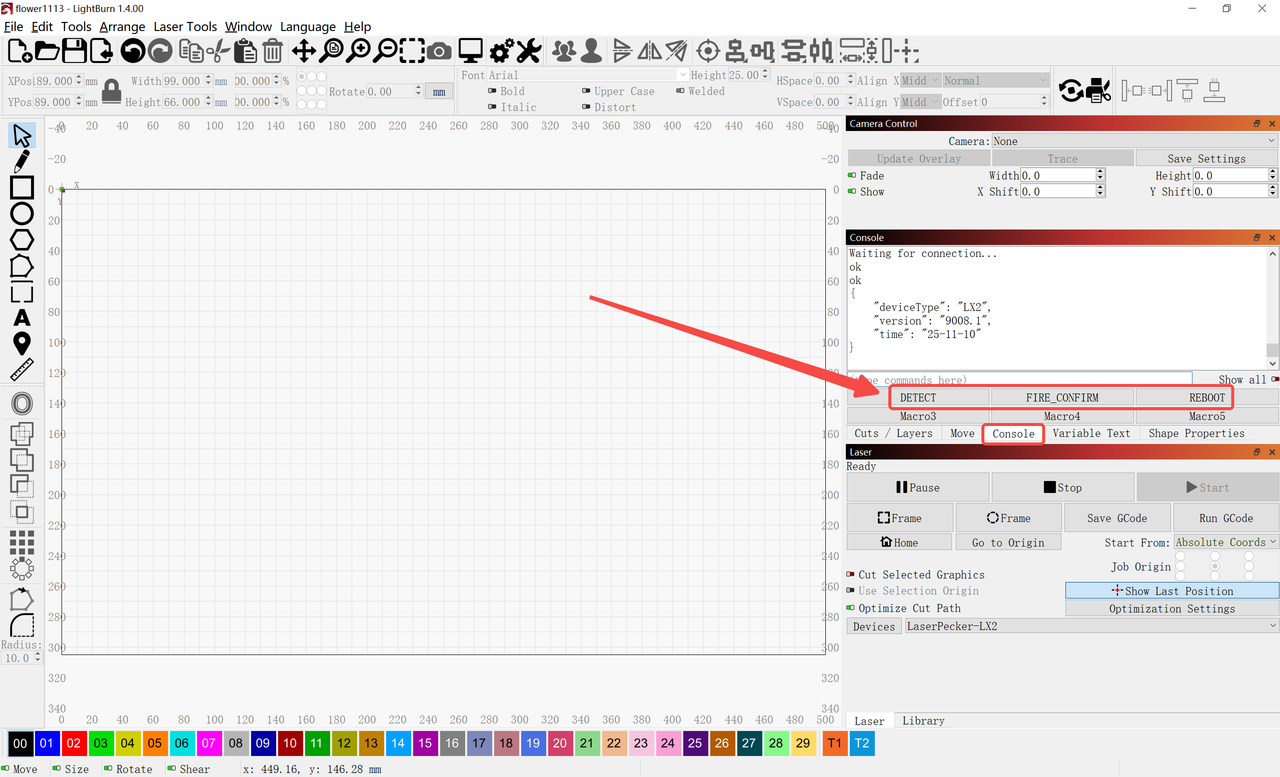Select the Position Laser marker tool
Image resolution: width=1280 pixels, height=777 pixels.
coord(22,344)
